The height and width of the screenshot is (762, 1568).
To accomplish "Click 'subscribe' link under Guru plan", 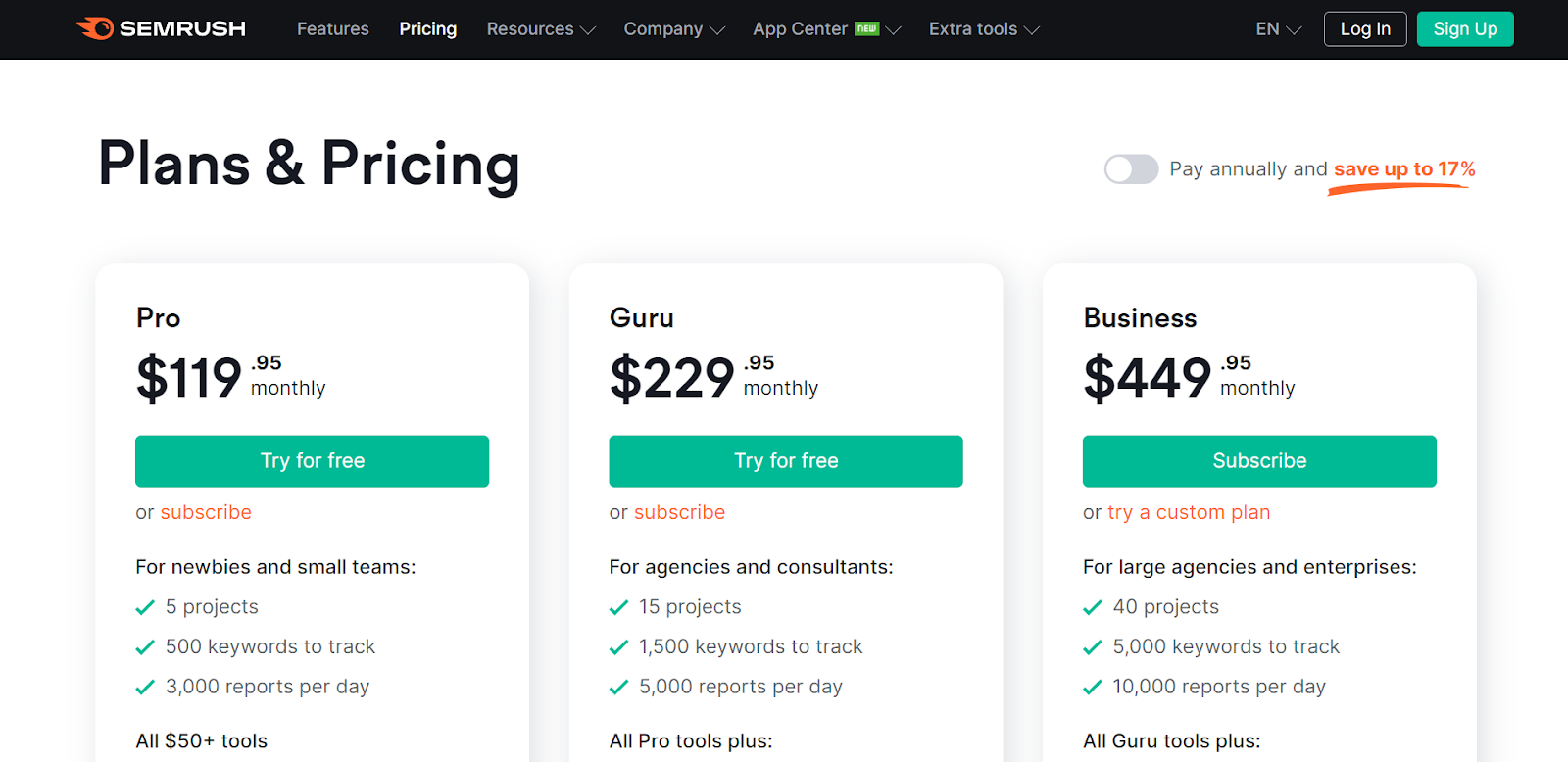I will [679, 512].
